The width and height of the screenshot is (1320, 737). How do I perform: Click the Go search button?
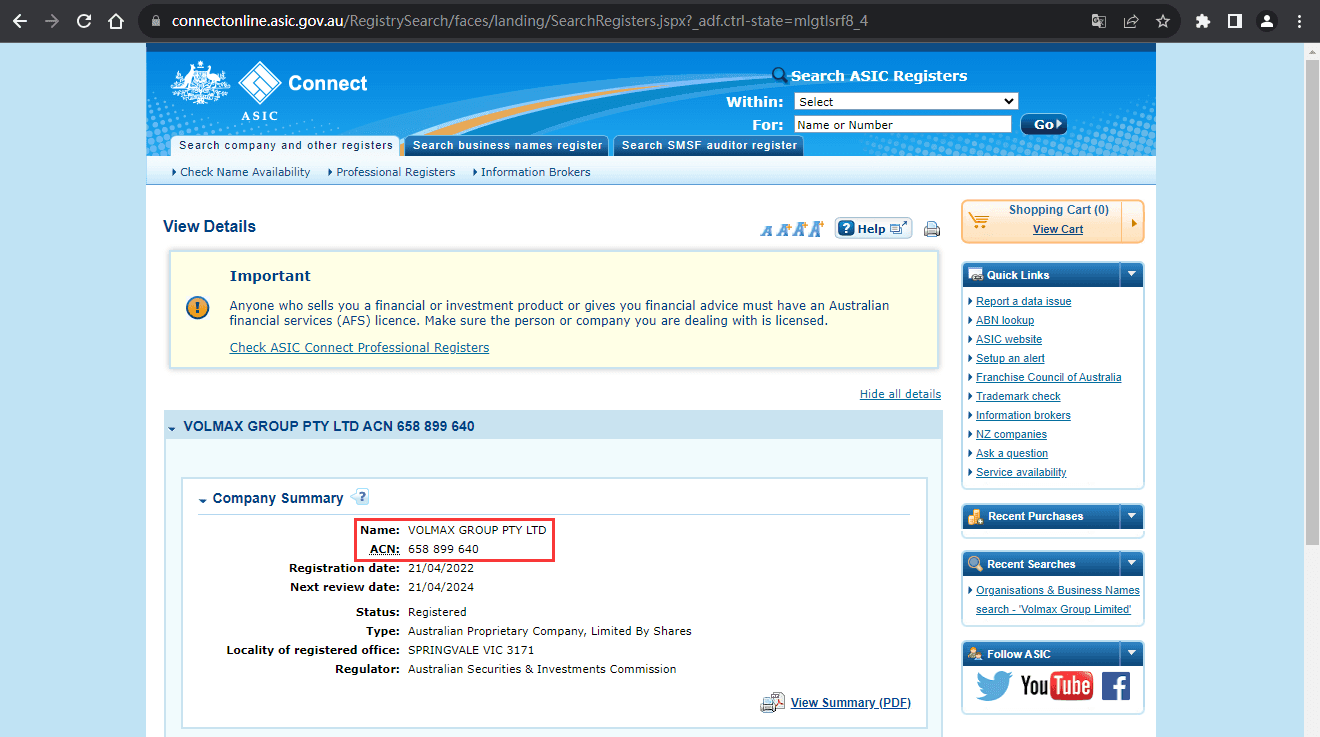(x=1044, y=125)
